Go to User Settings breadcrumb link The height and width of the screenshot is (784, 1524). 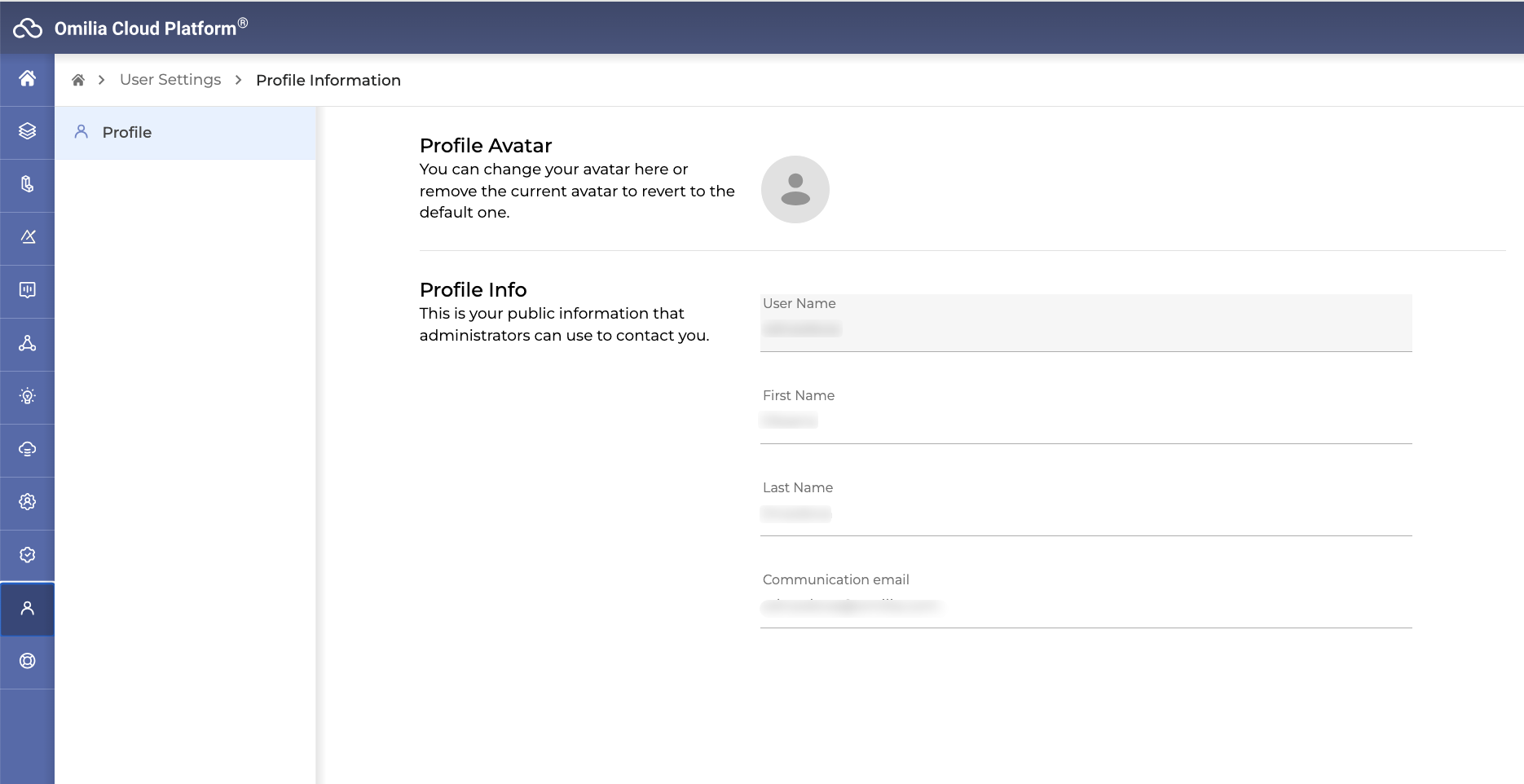point(170,80)
